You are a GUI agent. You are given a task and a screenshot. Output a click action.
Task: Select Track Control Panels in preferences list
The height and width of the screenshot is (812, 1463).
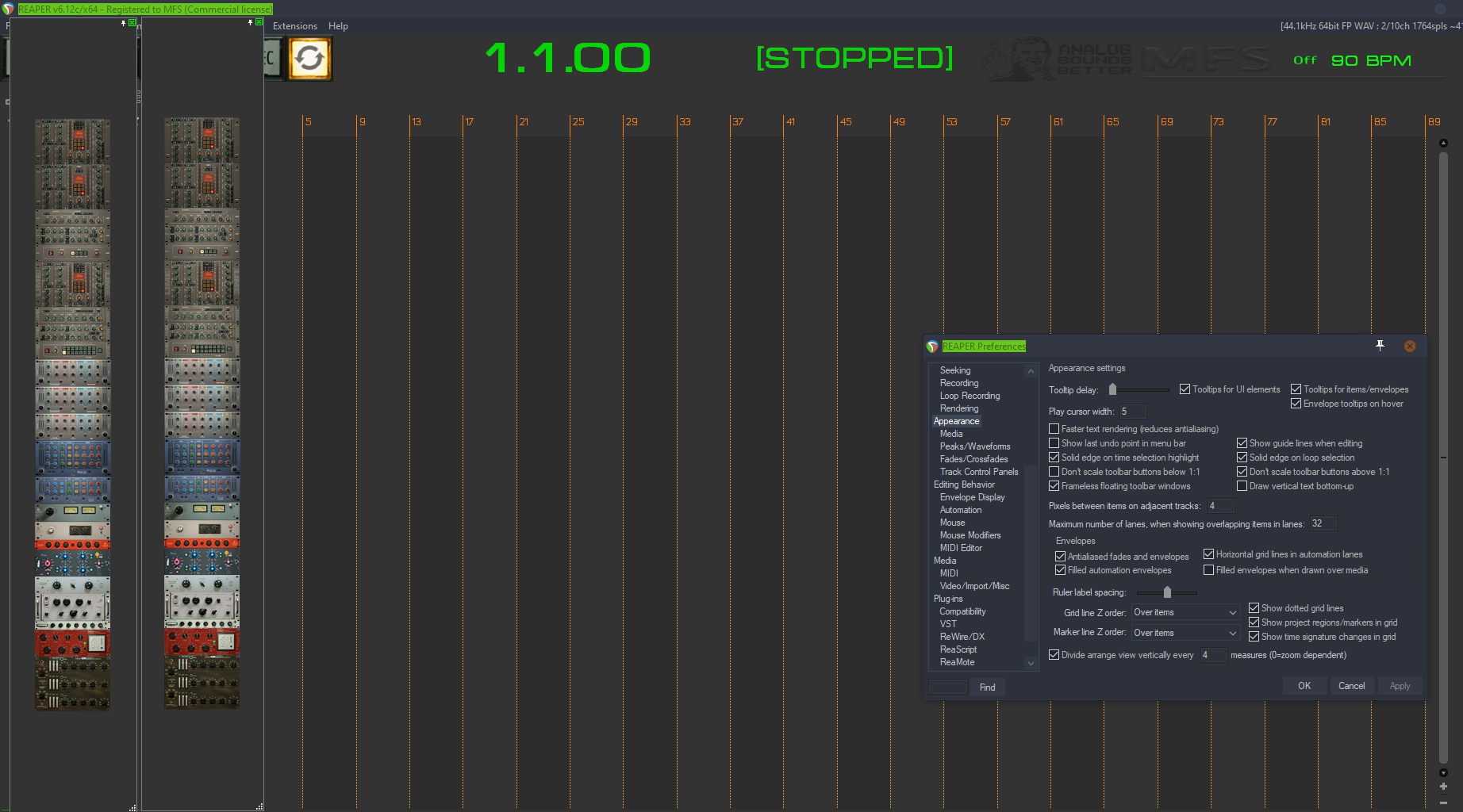pyautogui.click(x=979, y=472)
